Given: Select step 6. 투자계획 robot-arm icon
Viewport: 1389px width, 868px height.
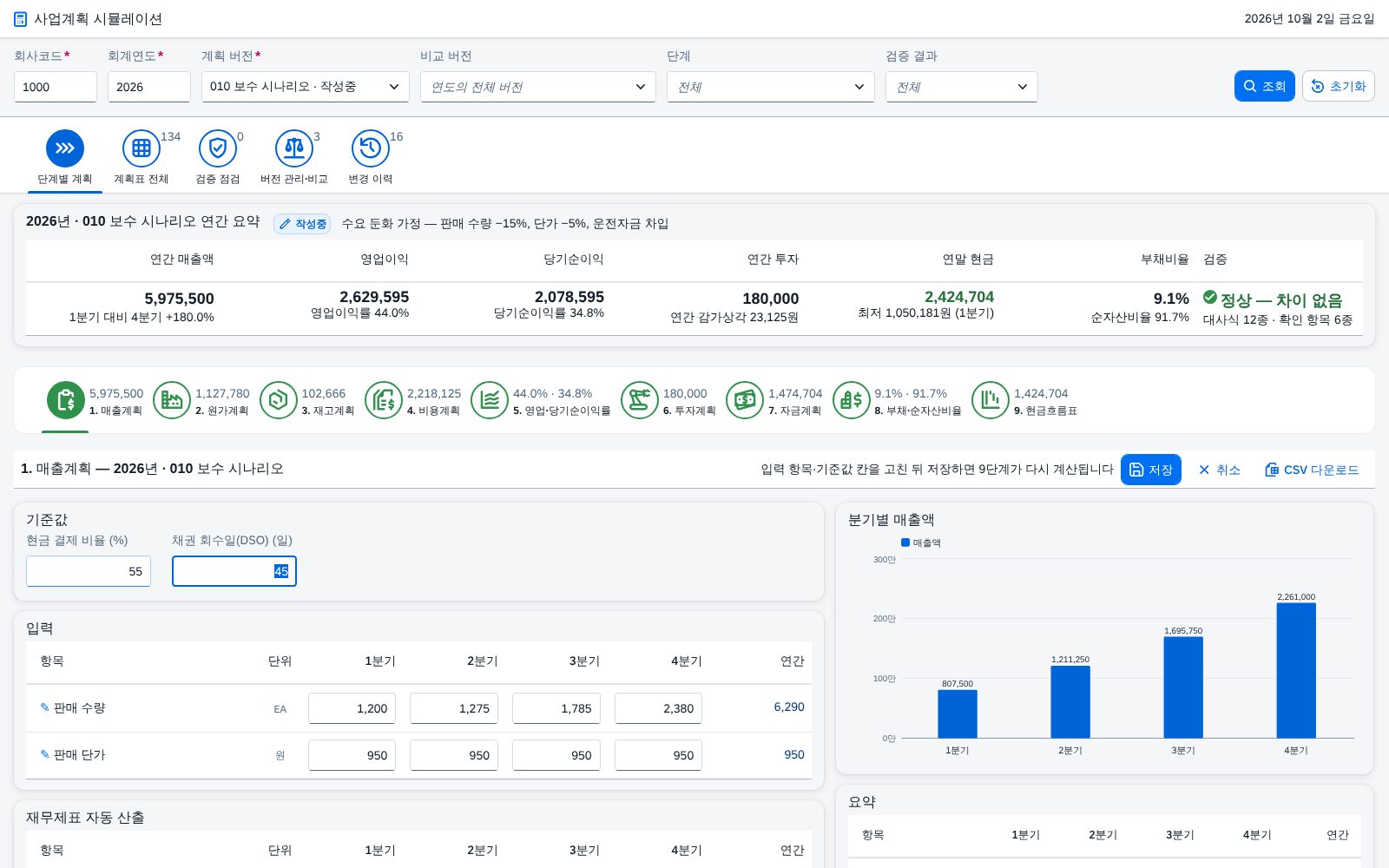Looking at the screenshot, I should (640, 400).
